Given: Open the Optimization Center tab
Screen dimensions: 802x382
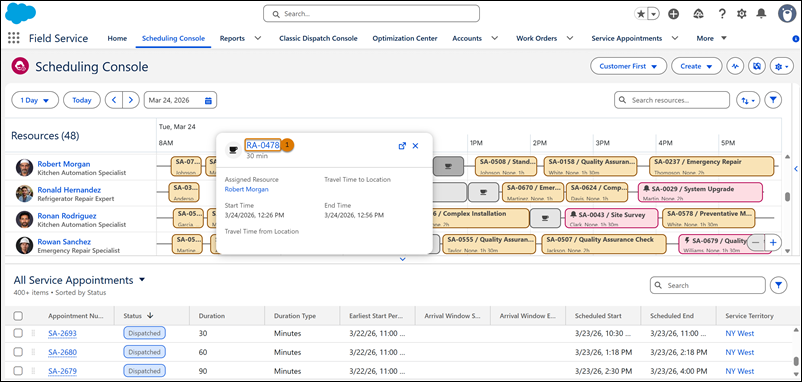Looking at the screenshot, I should point(405,38).
